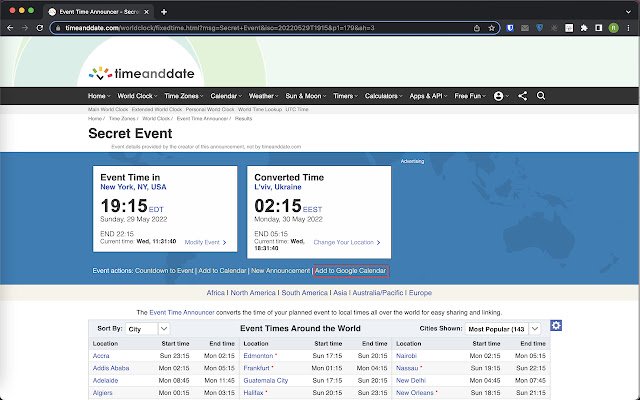640x400 pixels.
Task: Open a new tab with plus button
Action: (x=164, y=12)
